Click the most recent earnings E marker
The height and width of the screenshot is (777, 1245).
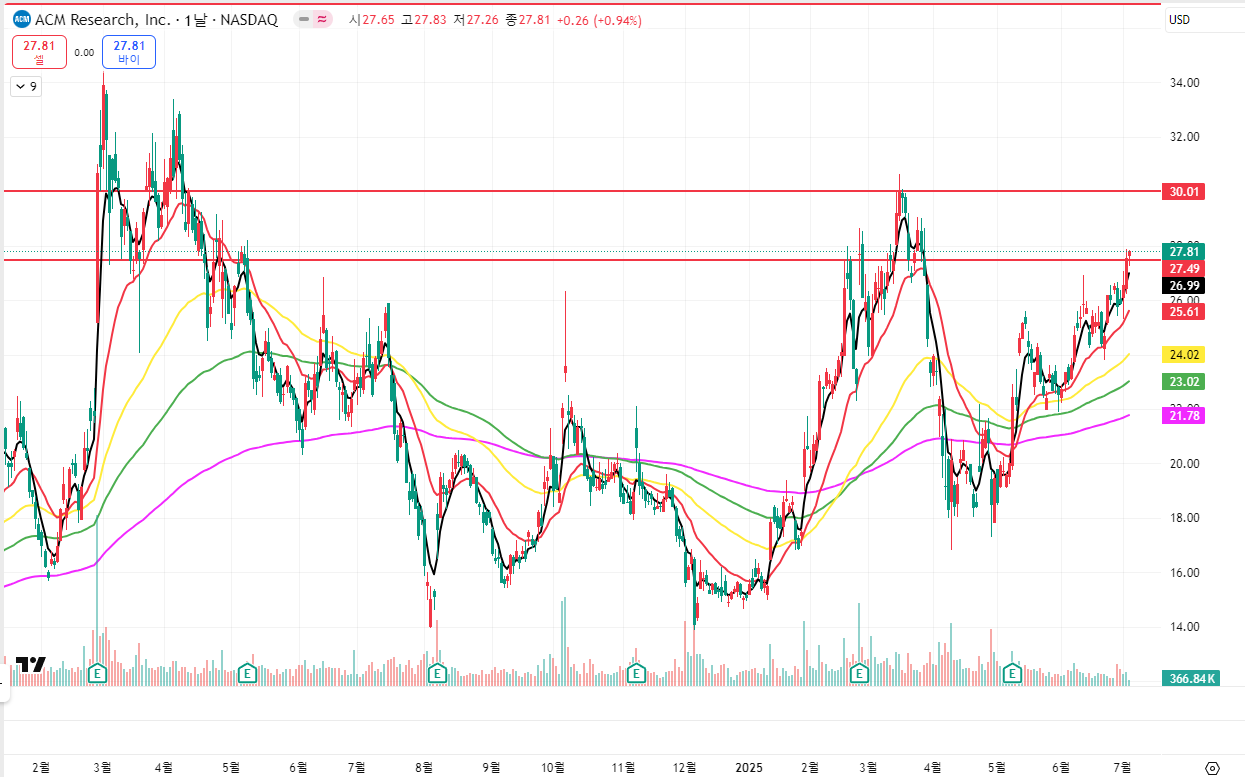[1013, 674]
